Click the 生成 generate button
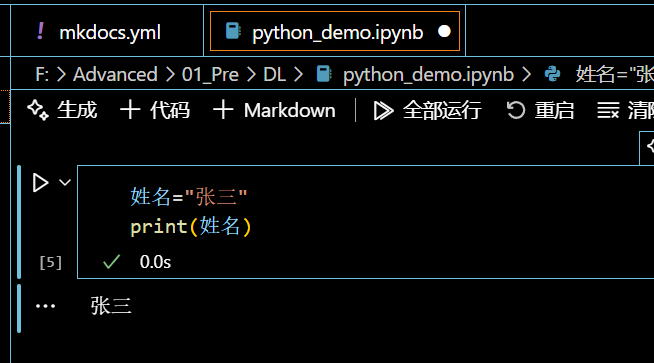 (63, 111)
